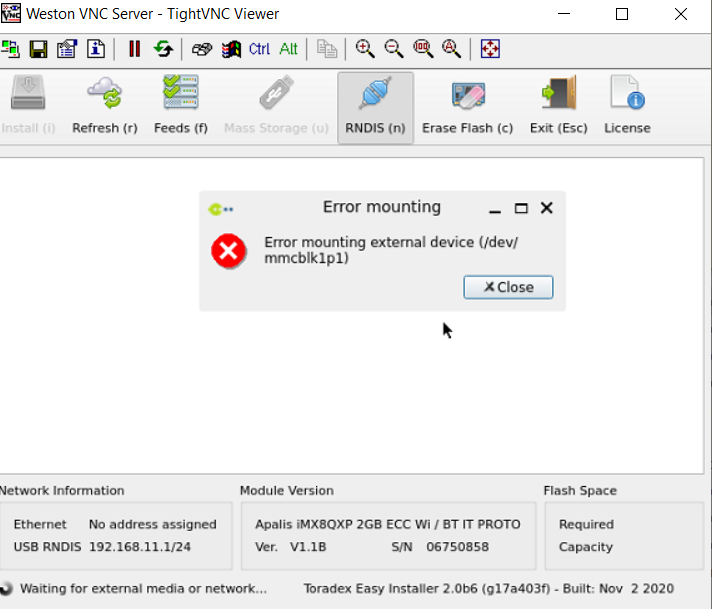Screen dimensions: 712x609
Task: Click 'Waiting for external media or network...' status
Action: pyautogui.click(x=143, y=589)
